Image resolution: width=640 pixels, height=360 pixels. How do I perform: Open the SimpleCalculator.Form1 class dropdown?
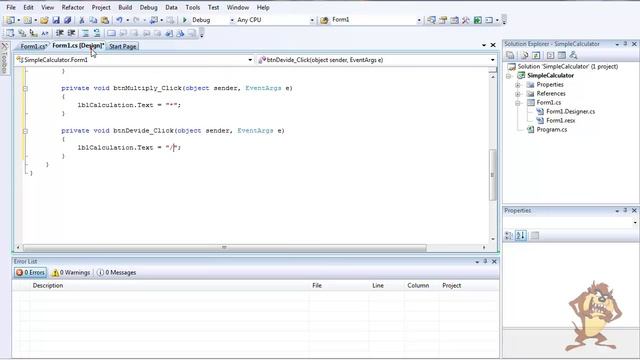tap(250, 60)
